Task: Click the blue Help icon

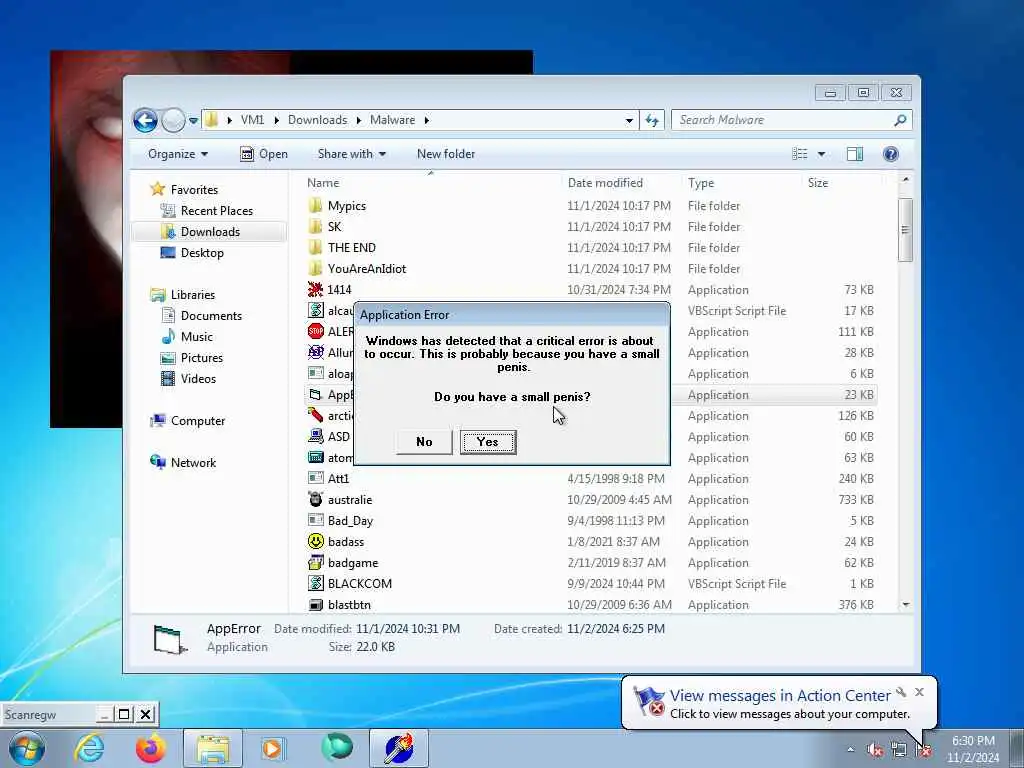Action: (891, 154)
